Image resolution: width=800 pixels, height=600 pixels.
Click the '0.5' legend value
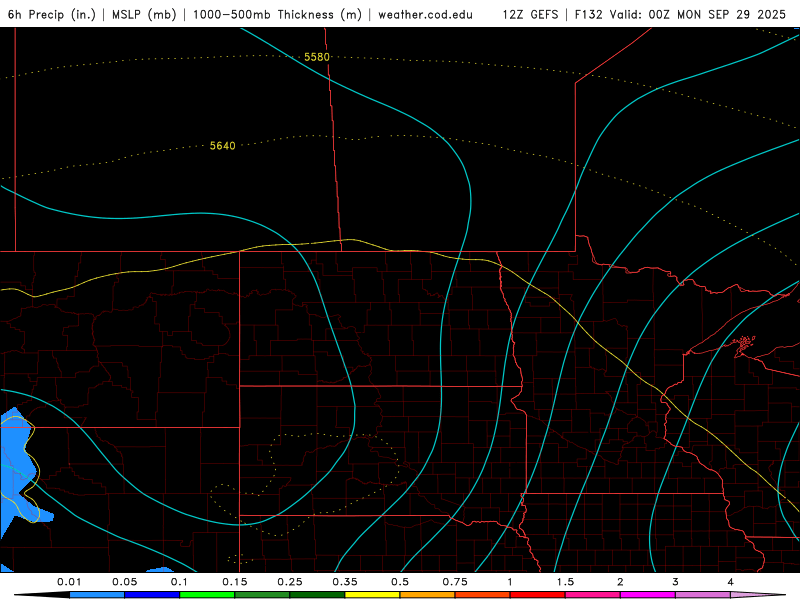(400, 582)
